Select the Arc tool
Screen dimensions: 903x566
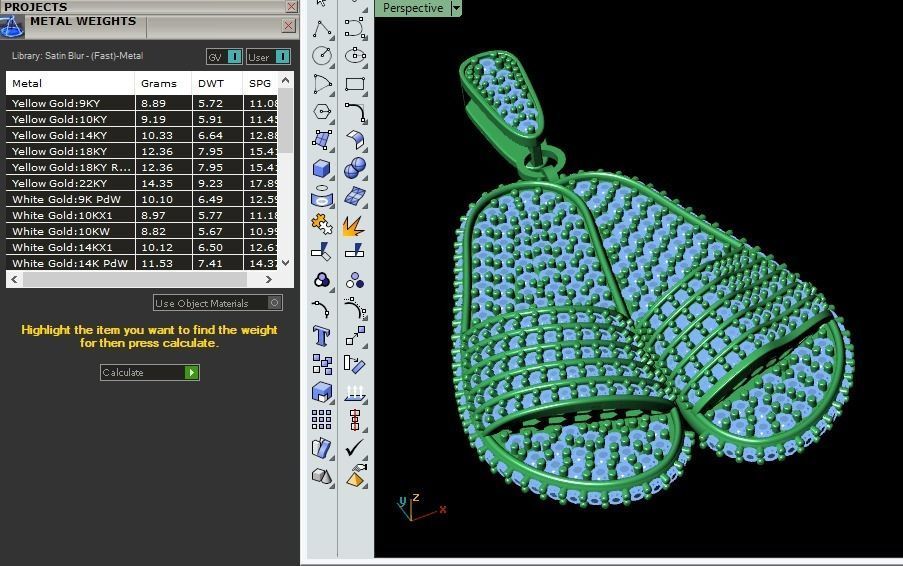coord(322,84)
